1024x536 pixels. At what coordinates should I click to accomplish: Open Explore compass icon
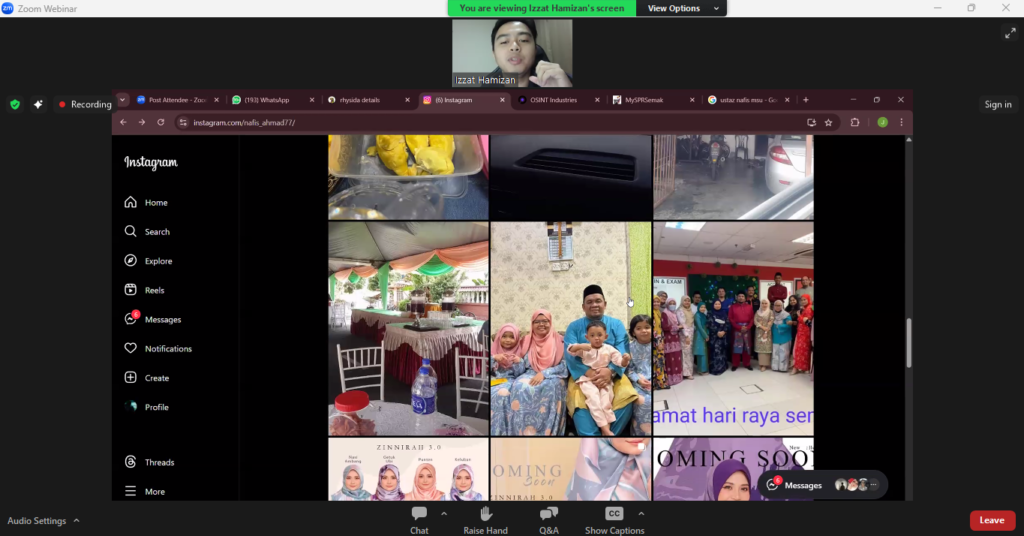(131, 260)
